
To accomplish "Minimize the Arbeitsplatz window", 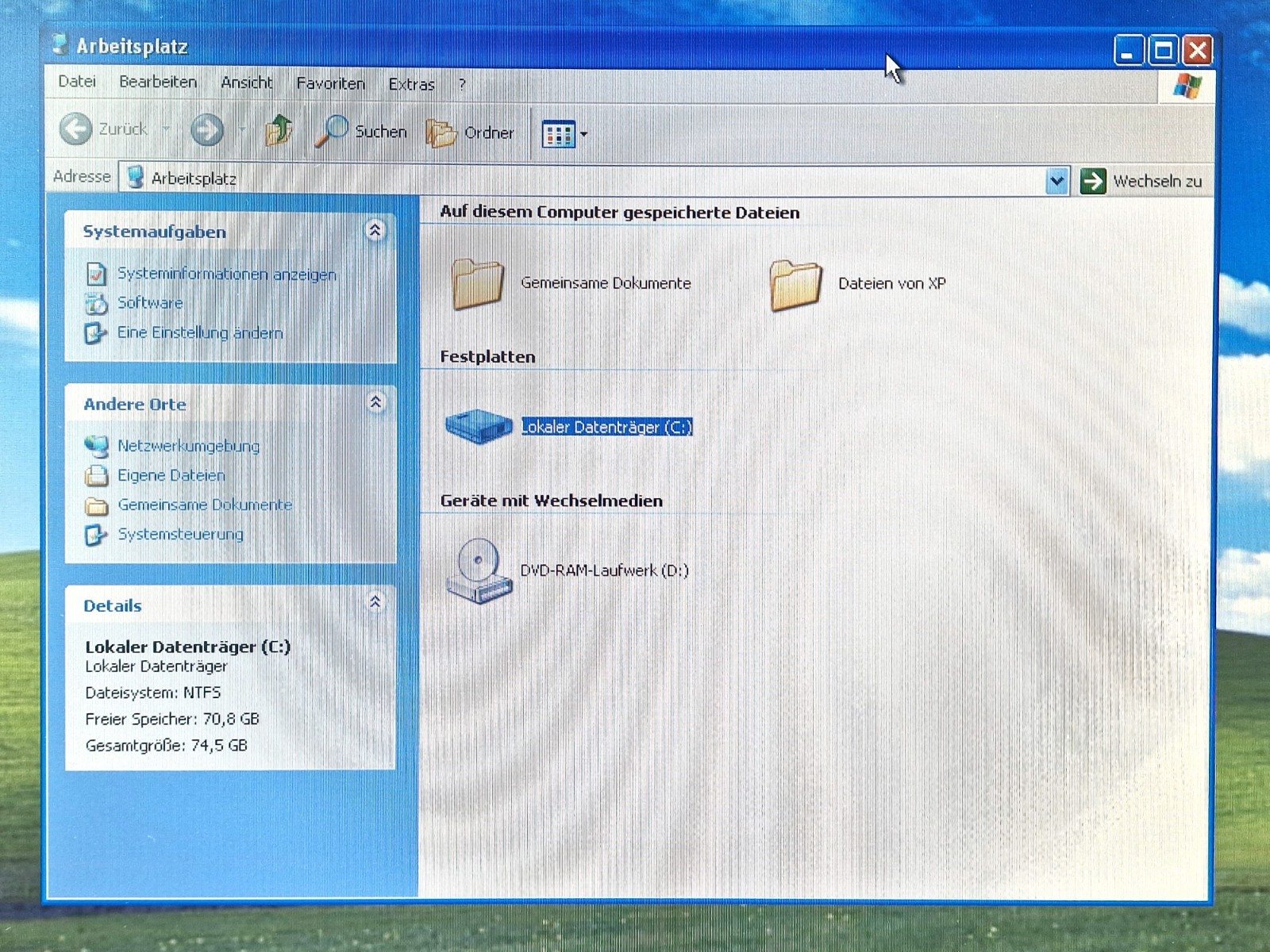I will (1128, 51).
